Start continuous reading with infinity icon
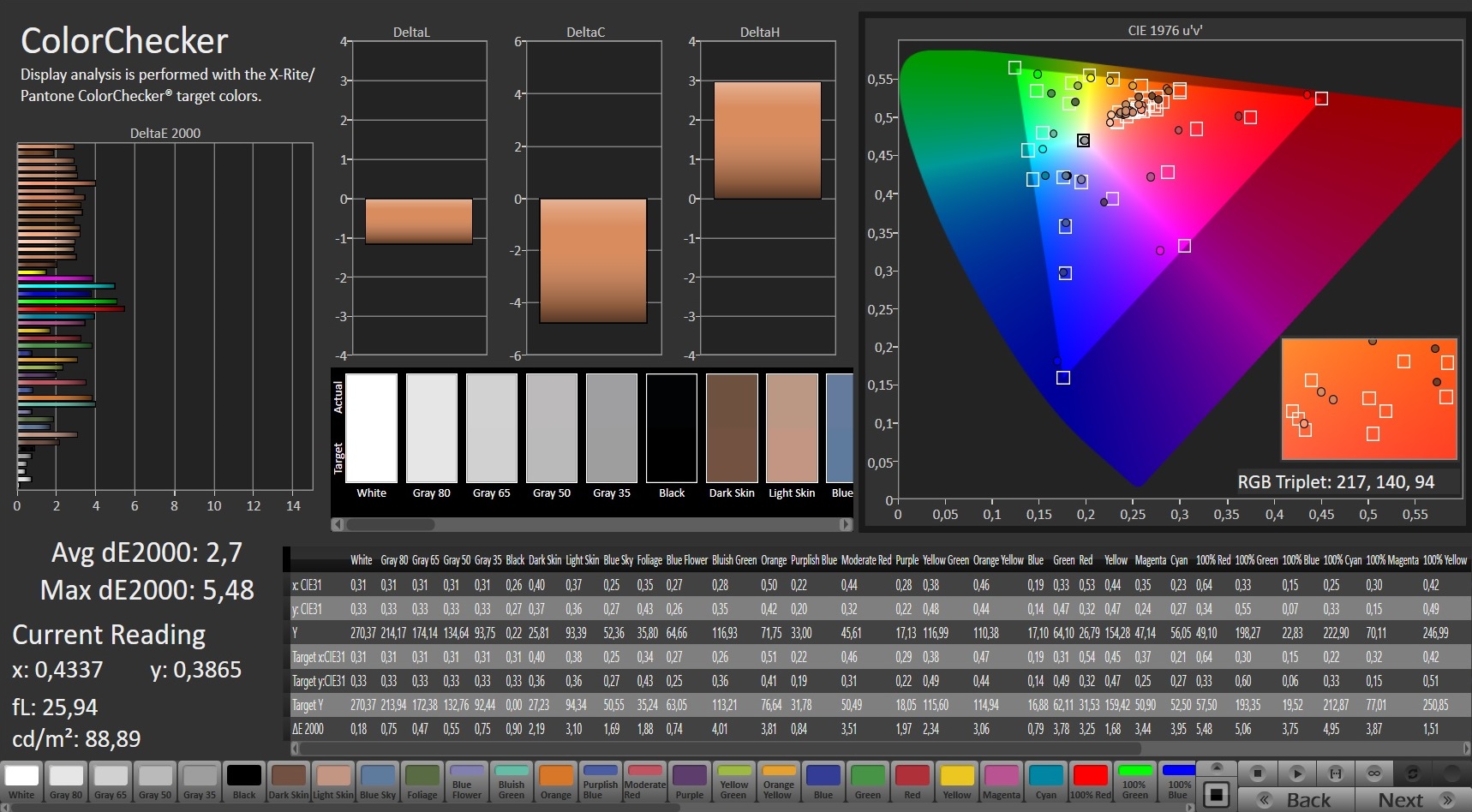This screenshot has width=1472, height=812. point(1373,773)
